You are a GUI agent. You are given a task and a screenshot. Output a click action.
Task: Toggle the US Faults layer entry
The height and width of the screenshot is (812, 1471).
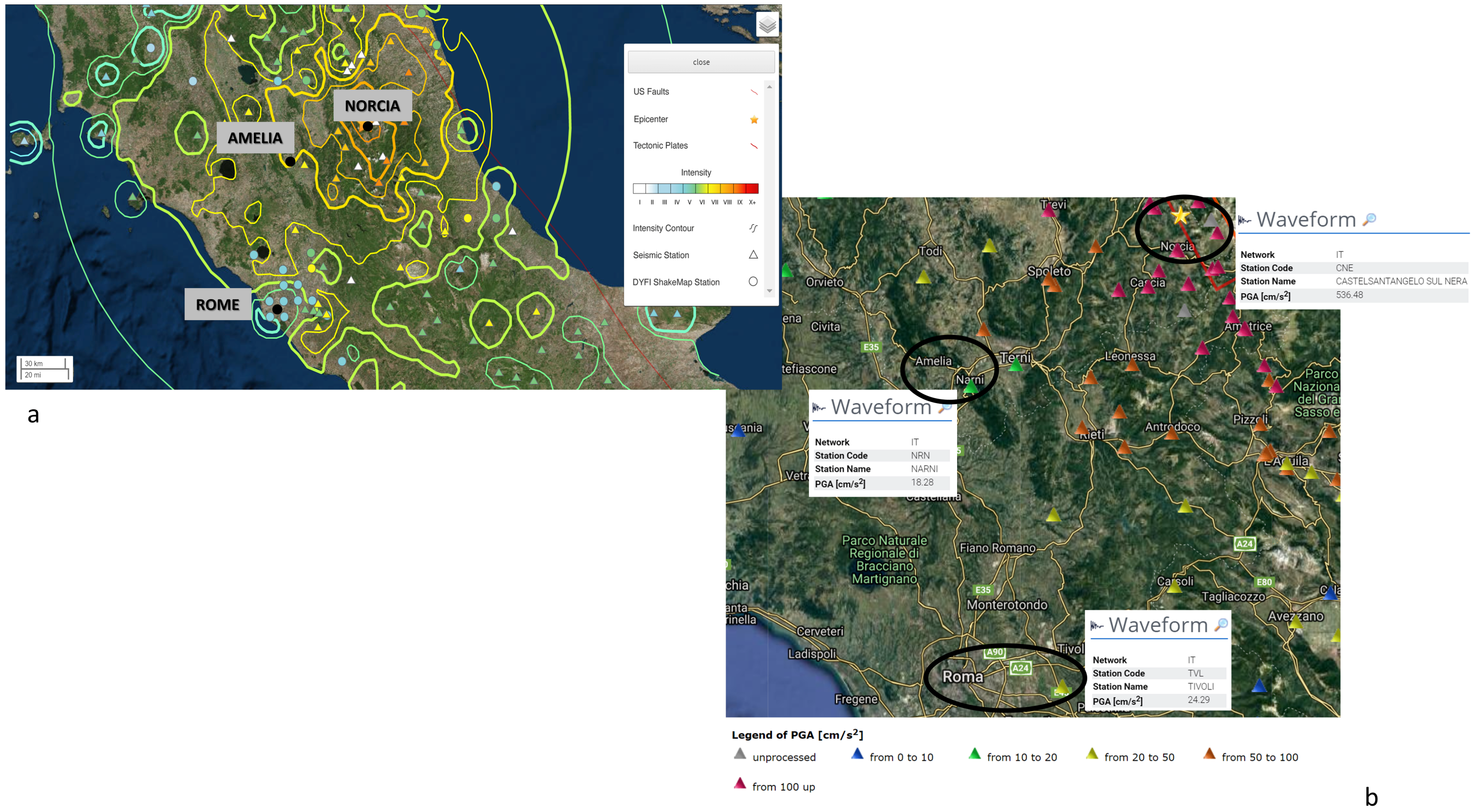coord(651,92)
